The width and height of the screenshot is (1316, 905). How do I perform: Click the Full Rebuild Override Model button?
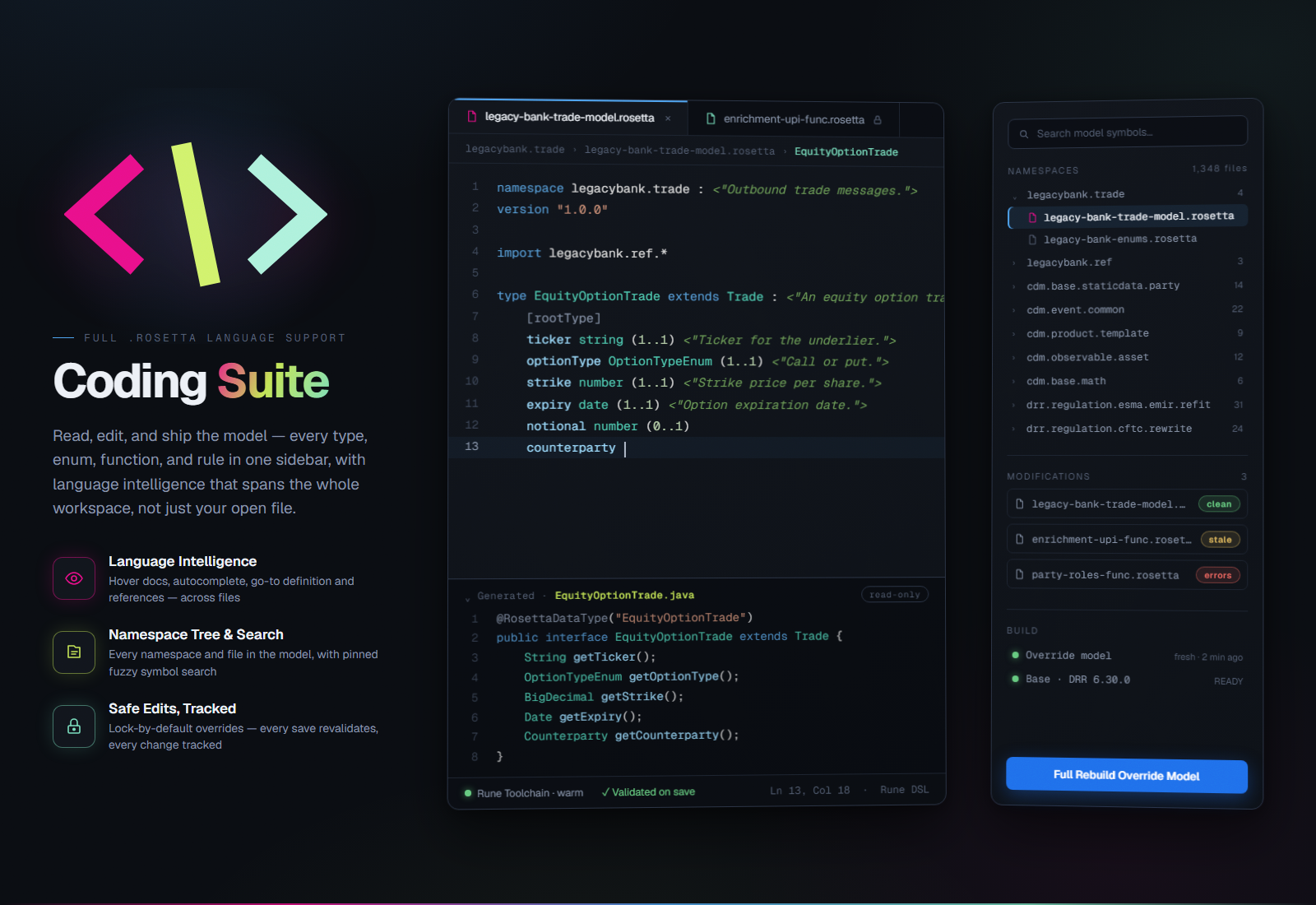pos(1127,775)
